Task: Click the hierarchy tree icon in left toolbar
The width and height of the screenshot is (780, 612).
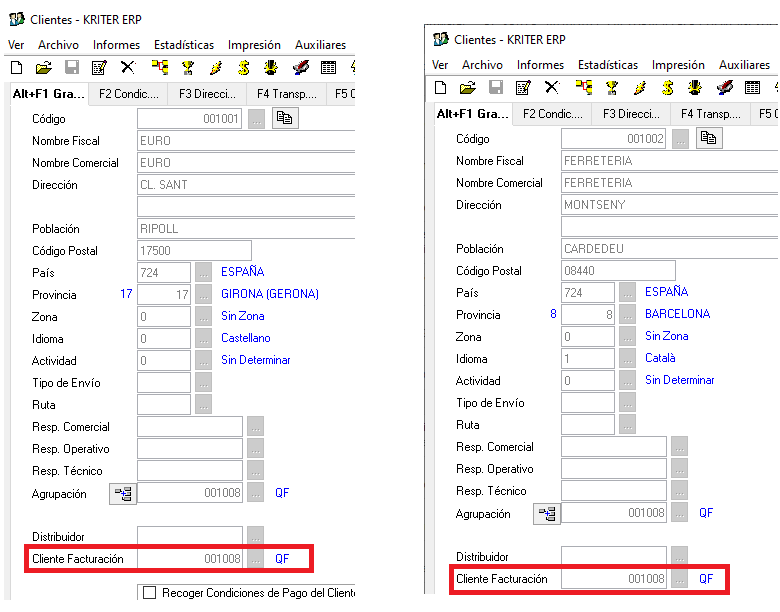Action: (x=159, y=68)
